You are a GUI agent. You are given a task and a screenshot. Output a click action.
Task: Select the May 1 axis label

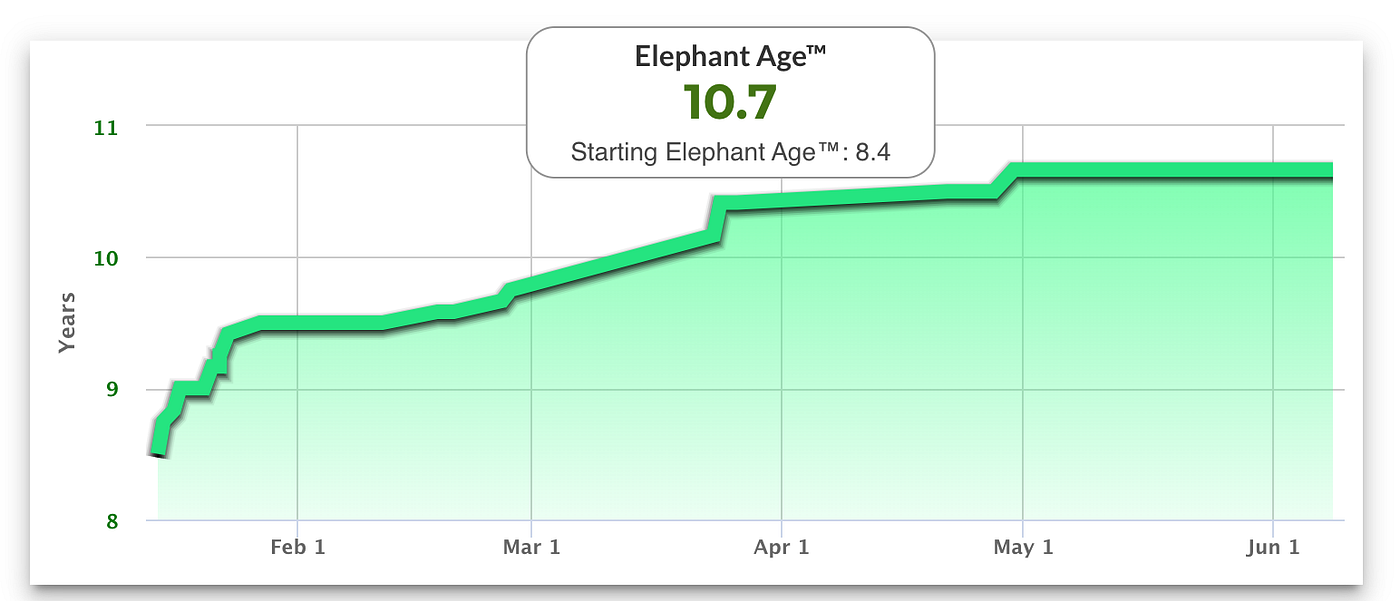click(x=1023, y=547)
